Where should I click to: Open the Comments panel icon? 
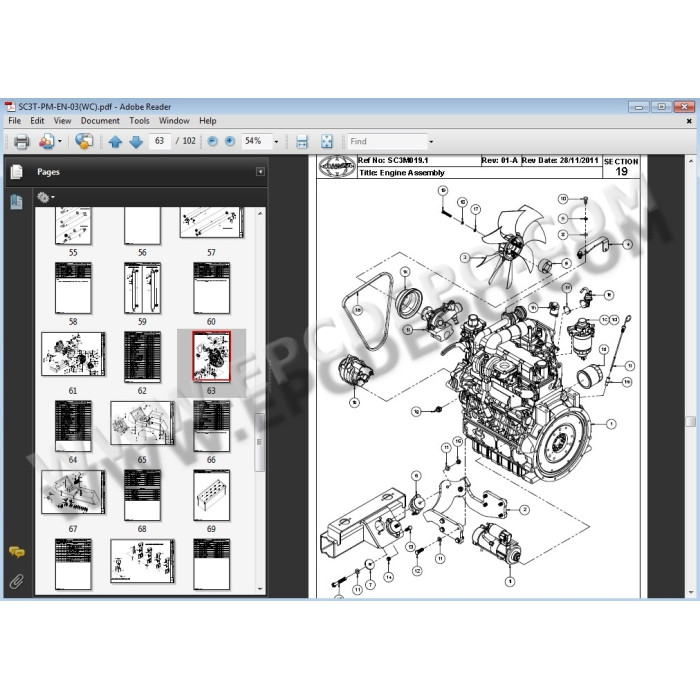[17, 552]
